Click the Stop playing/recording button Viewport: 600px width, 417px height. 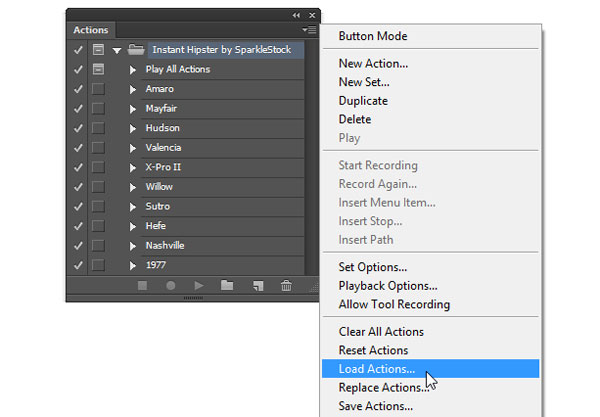tap(142, 286)
